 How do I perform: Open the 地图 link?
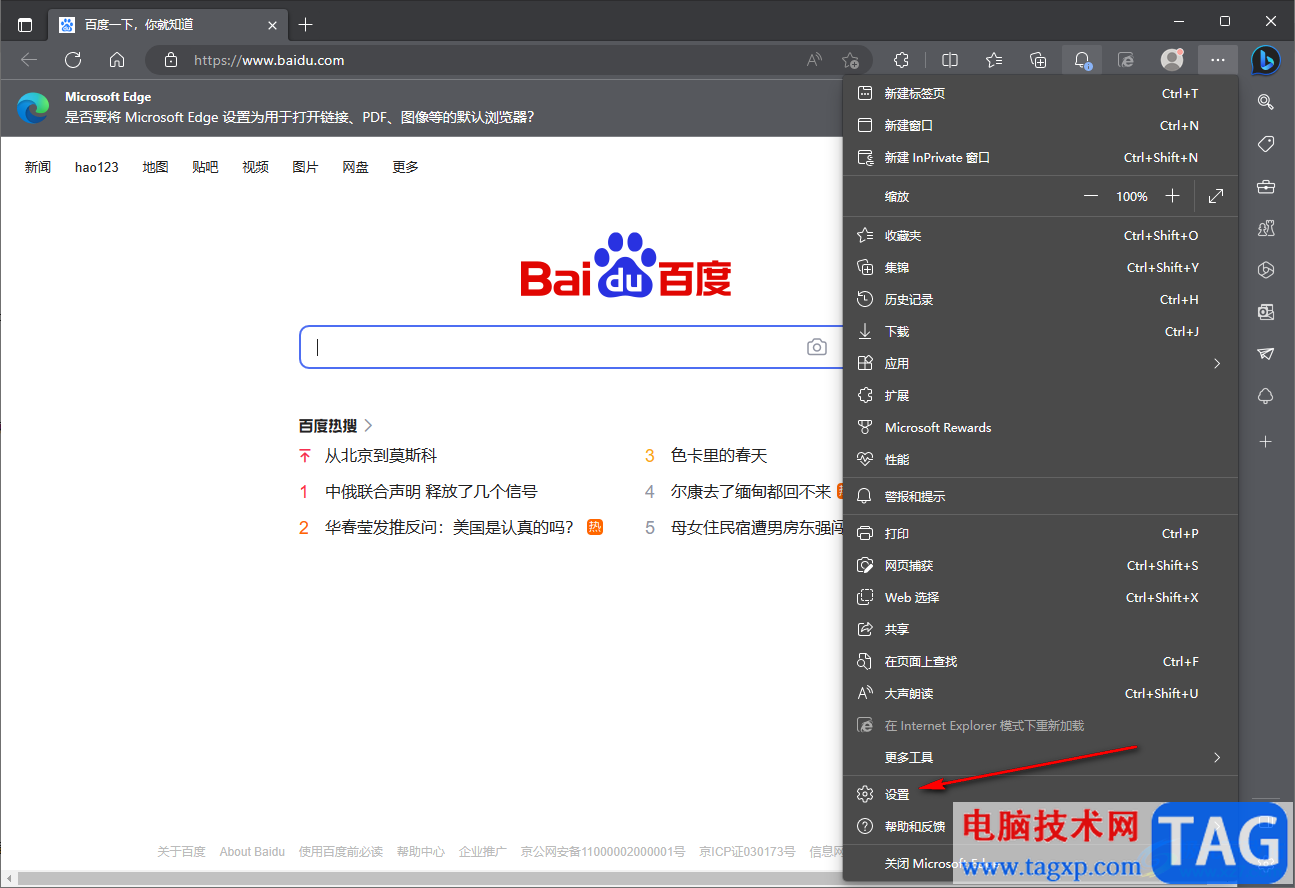[155, 167]
